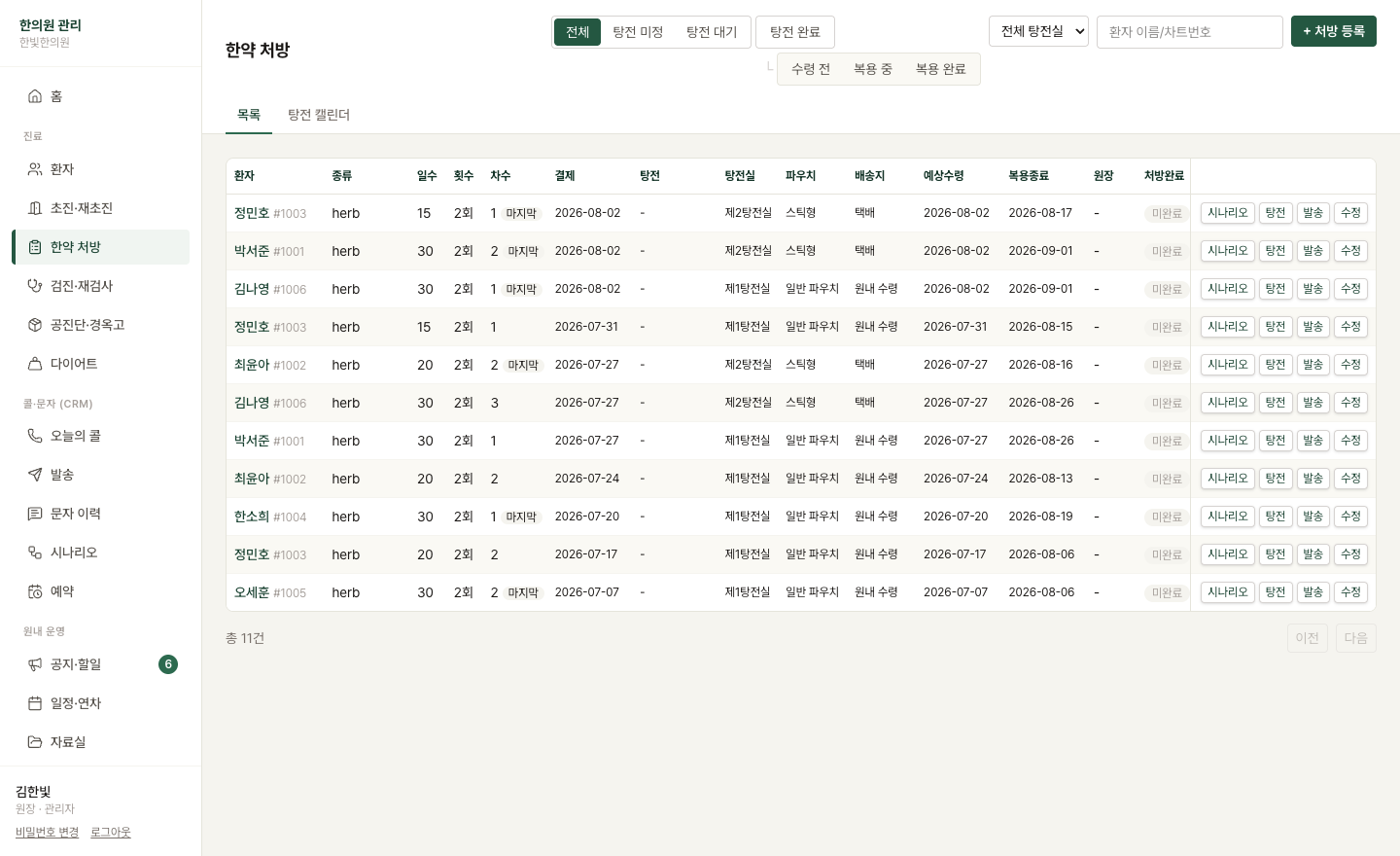1400x856 pixels.
Task: Open 환자 menu item label
Action: pyautogui.click(x=62, y=169)
